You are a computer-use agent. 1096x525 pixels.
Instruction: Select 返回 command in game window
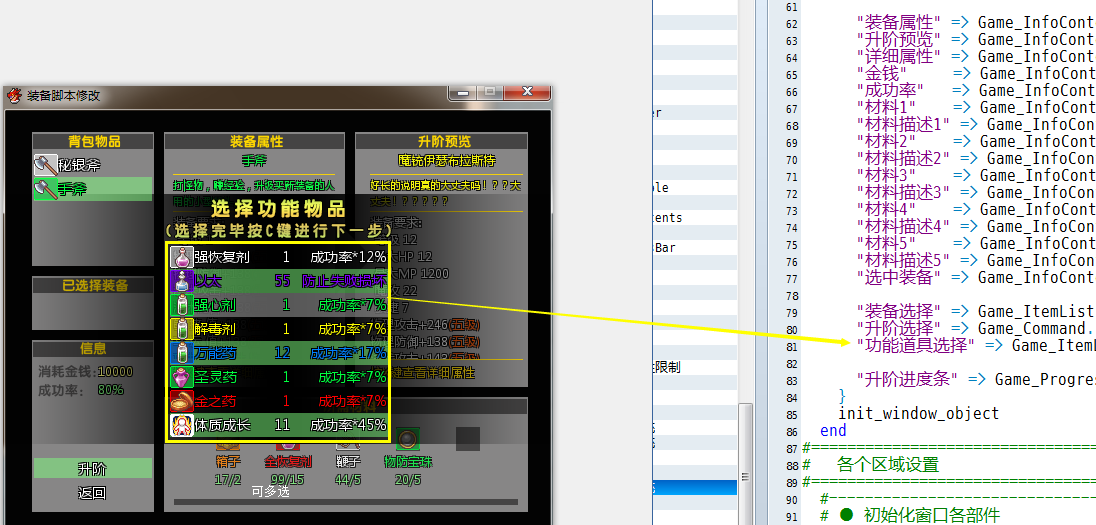92,493
